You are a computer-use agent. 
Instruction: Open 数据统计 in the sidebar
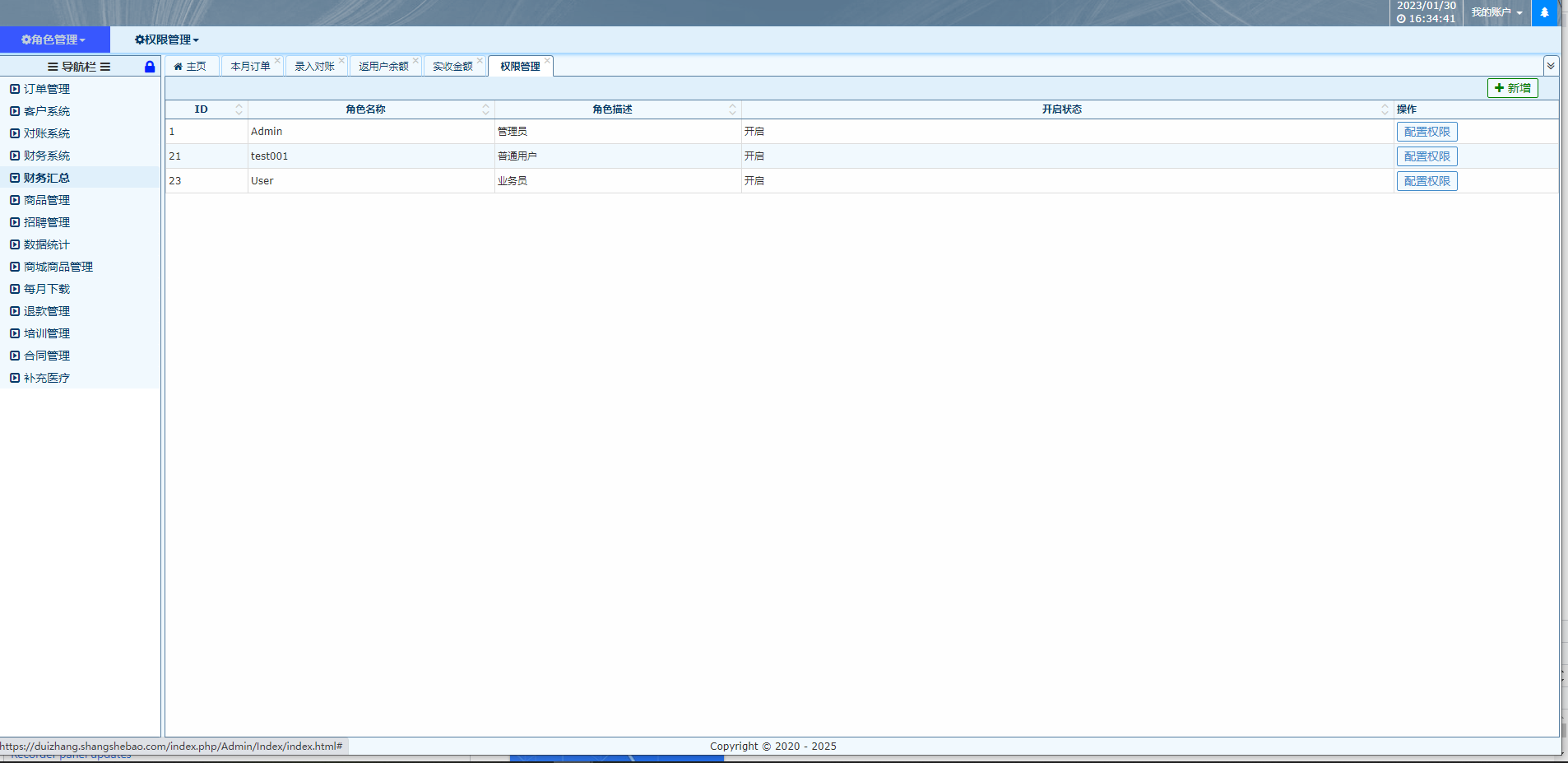click(47, 244)
